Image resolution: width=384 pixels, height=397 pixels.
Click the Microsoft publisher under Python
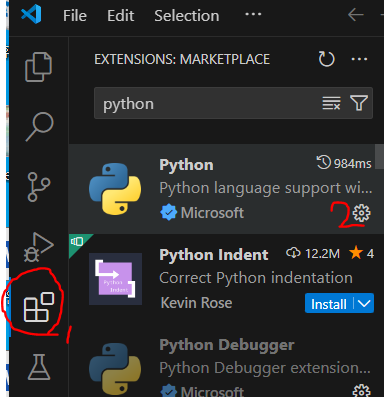pyautogui.click(x=212, y=213)
